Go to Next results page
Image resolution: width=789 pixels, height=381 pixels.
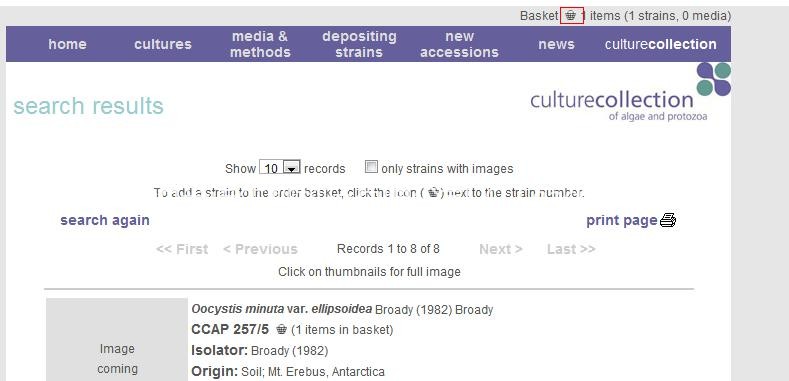click(x=501, y=249)
